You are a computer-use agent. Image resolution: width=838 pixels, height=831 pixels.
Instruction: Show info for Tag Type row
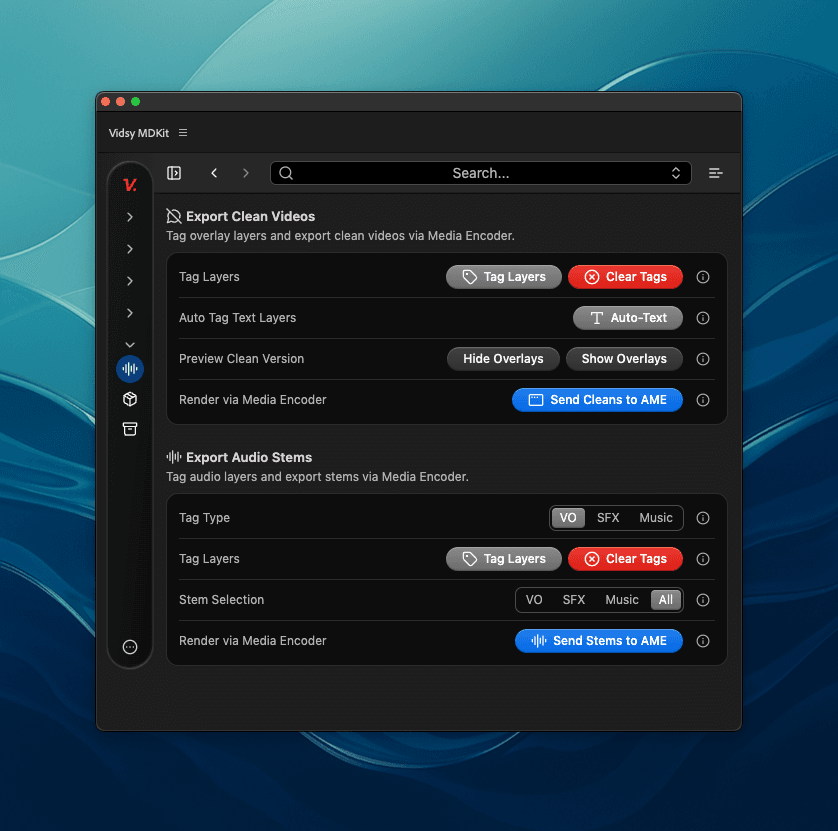pos(703,518)
